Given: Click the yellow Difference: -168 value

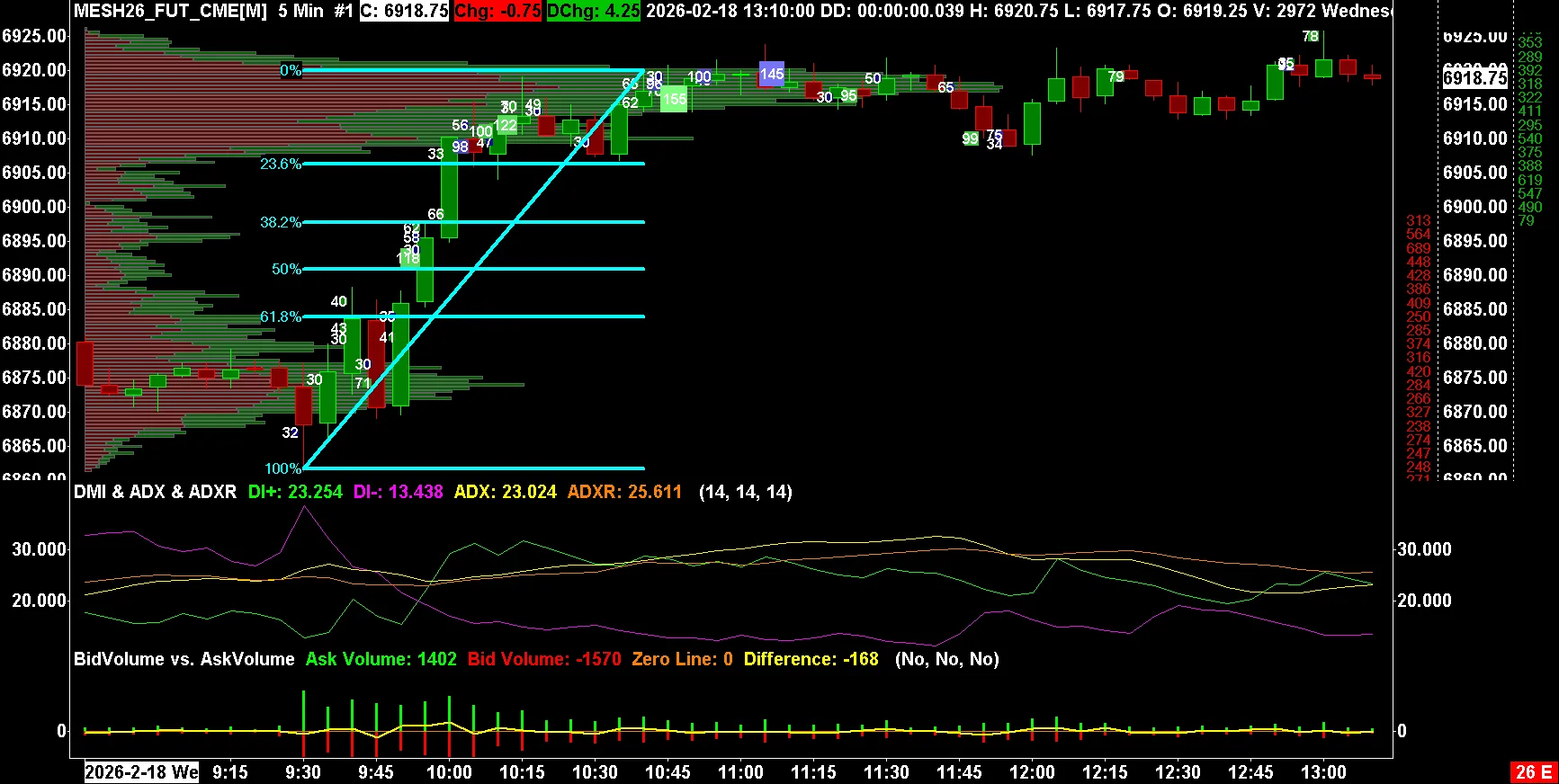Looking at the screenshot, I should point(811,659).
